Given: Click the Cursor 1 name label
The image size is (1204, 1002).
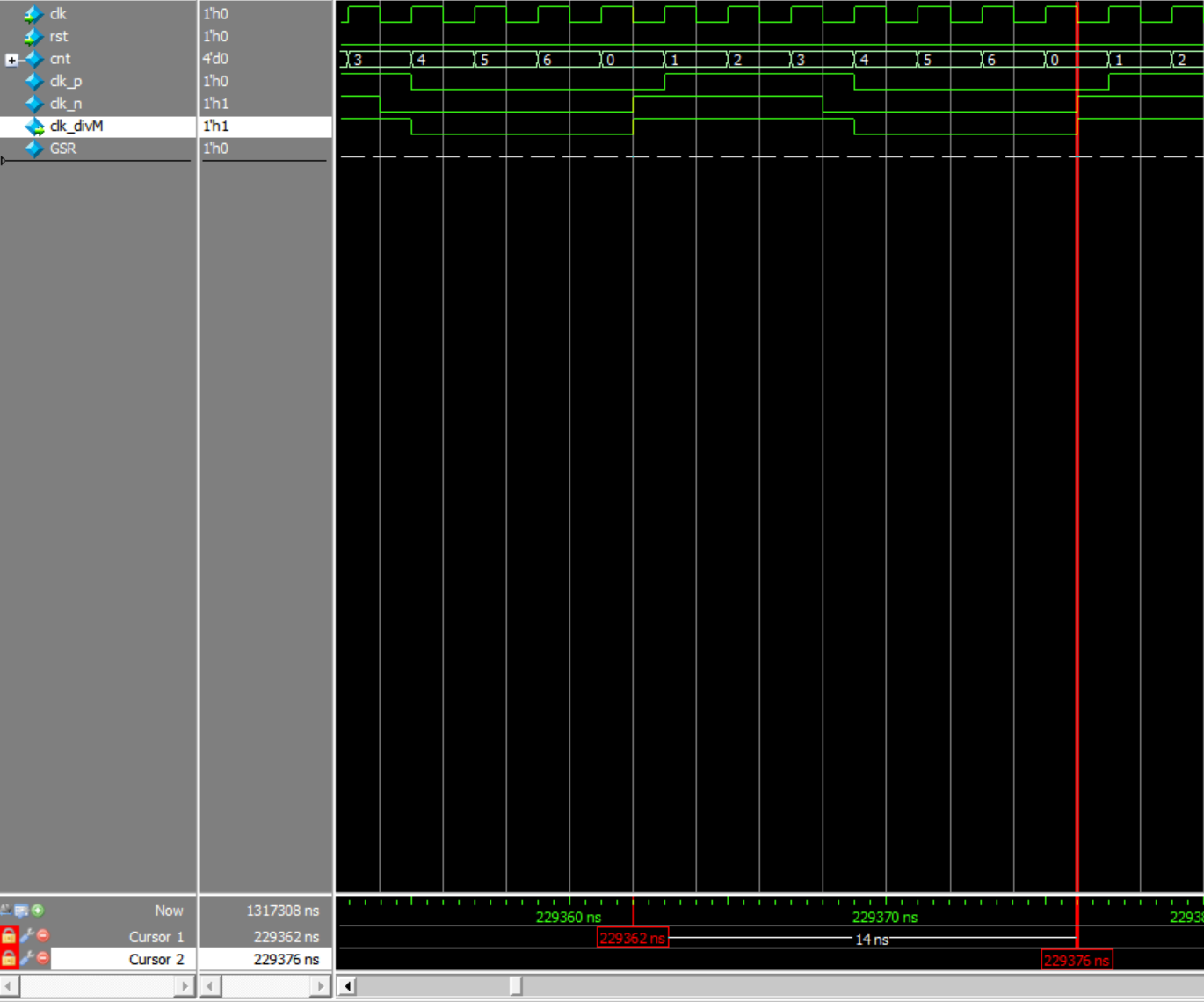Looking at the screenshot, I should [x=156, y=937].
